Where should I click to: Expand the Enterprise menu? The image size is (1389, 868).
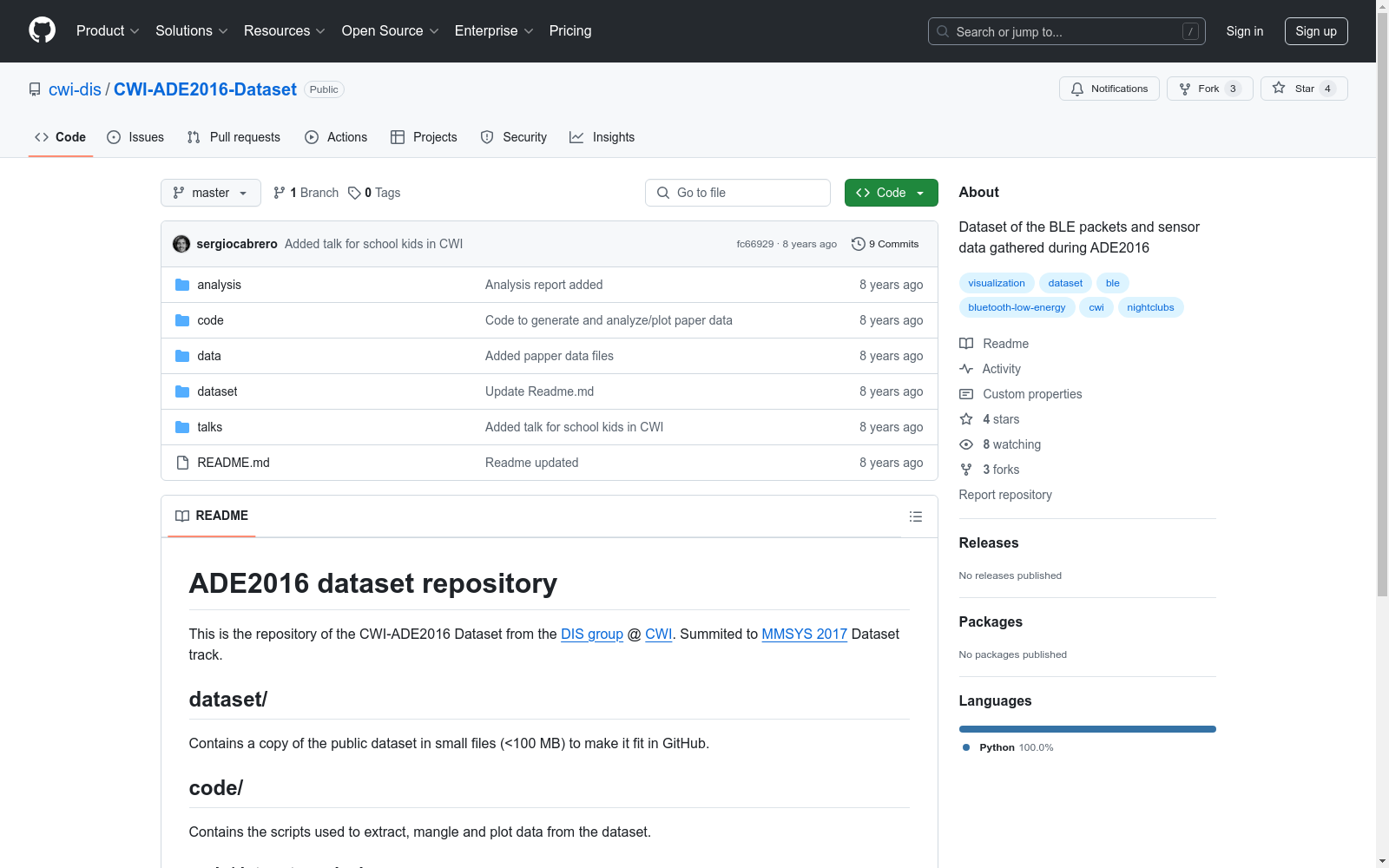click(494, 30)
